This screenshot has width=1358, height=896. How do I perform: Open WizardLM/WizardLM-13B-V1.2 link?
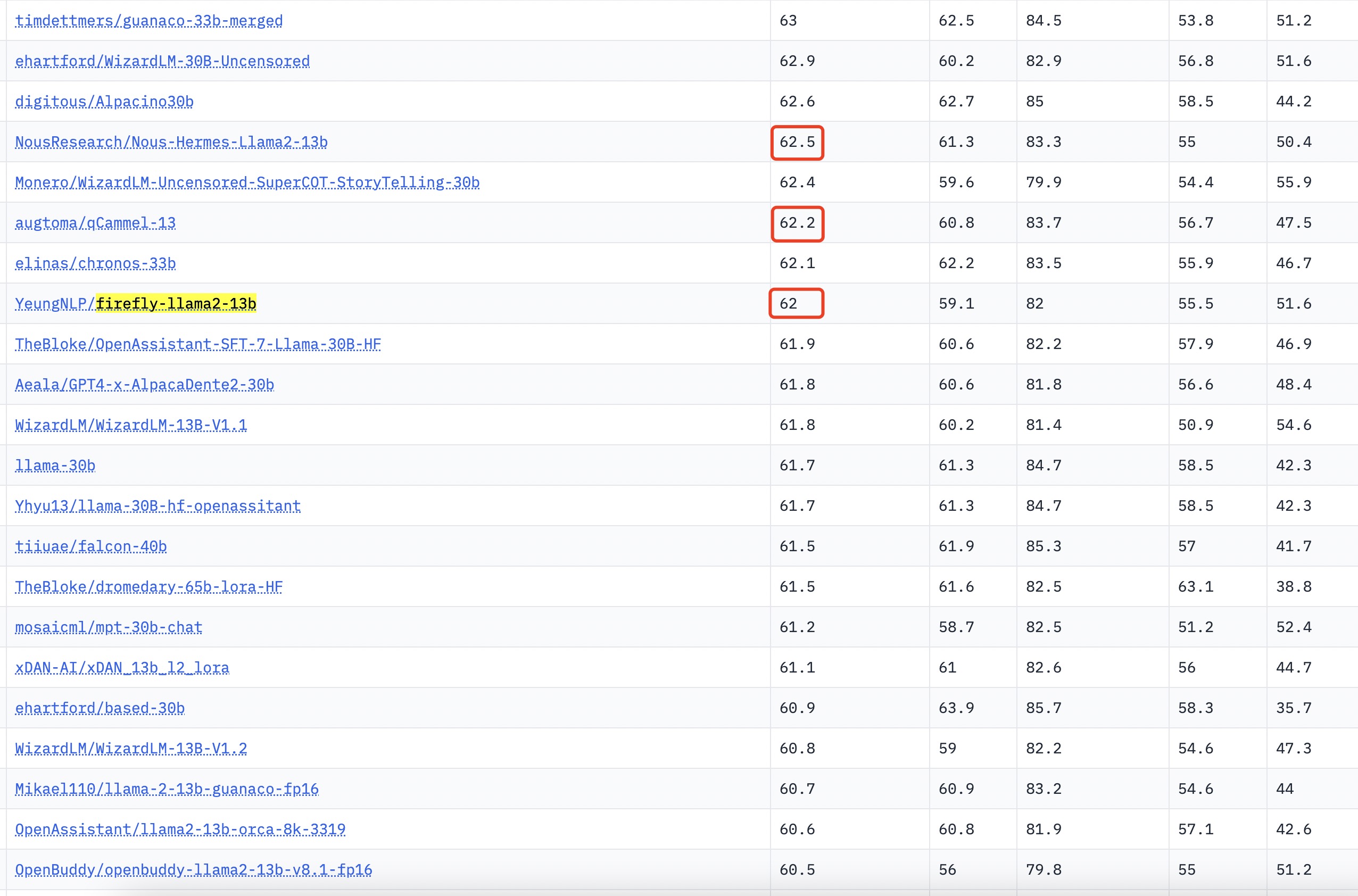(x=131, y=749)
